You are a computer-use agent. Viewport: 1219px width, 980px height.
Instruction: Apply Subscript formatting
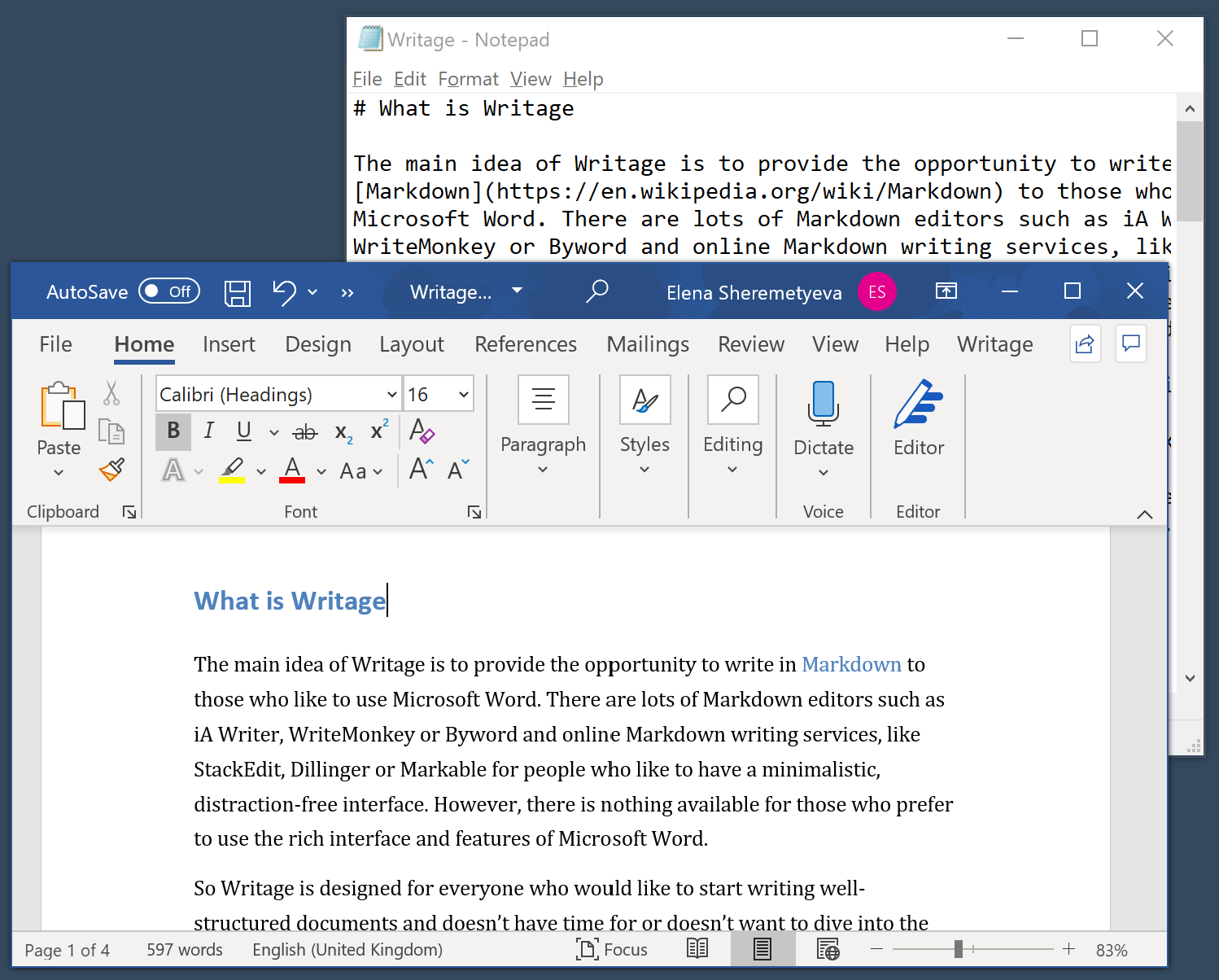[x=343, y=433]
